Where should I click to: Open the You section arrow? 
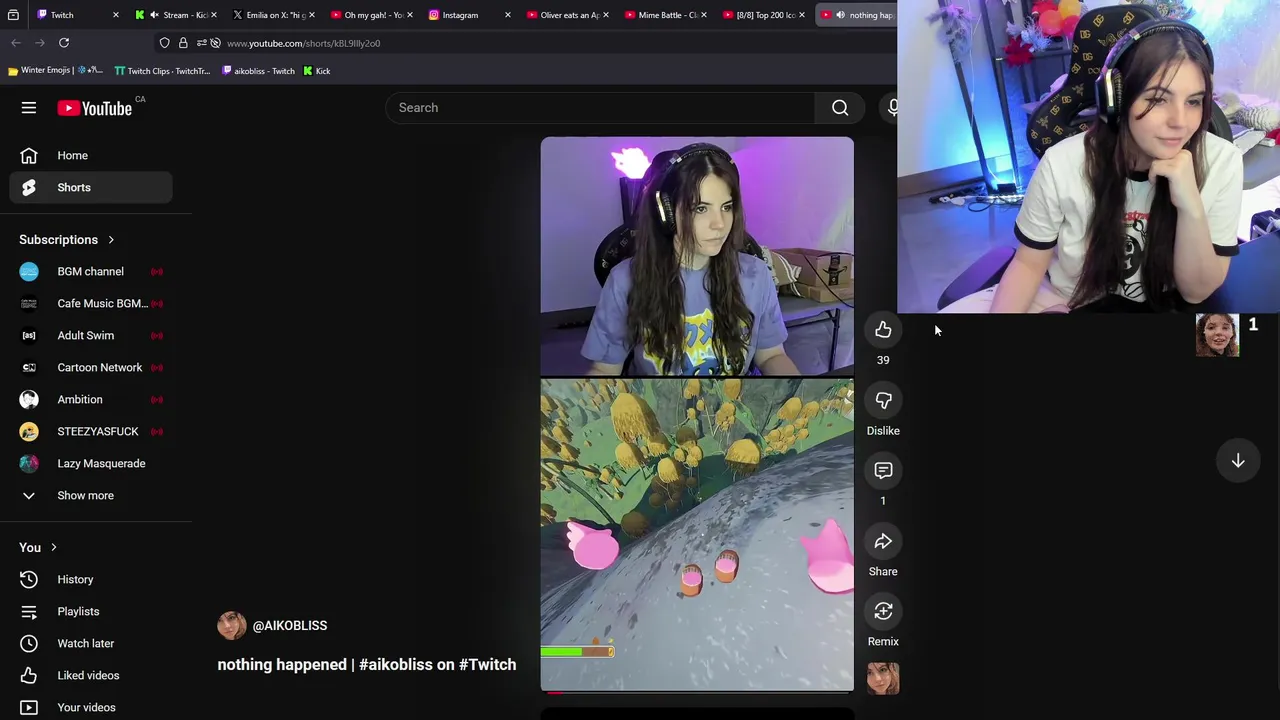53,548
